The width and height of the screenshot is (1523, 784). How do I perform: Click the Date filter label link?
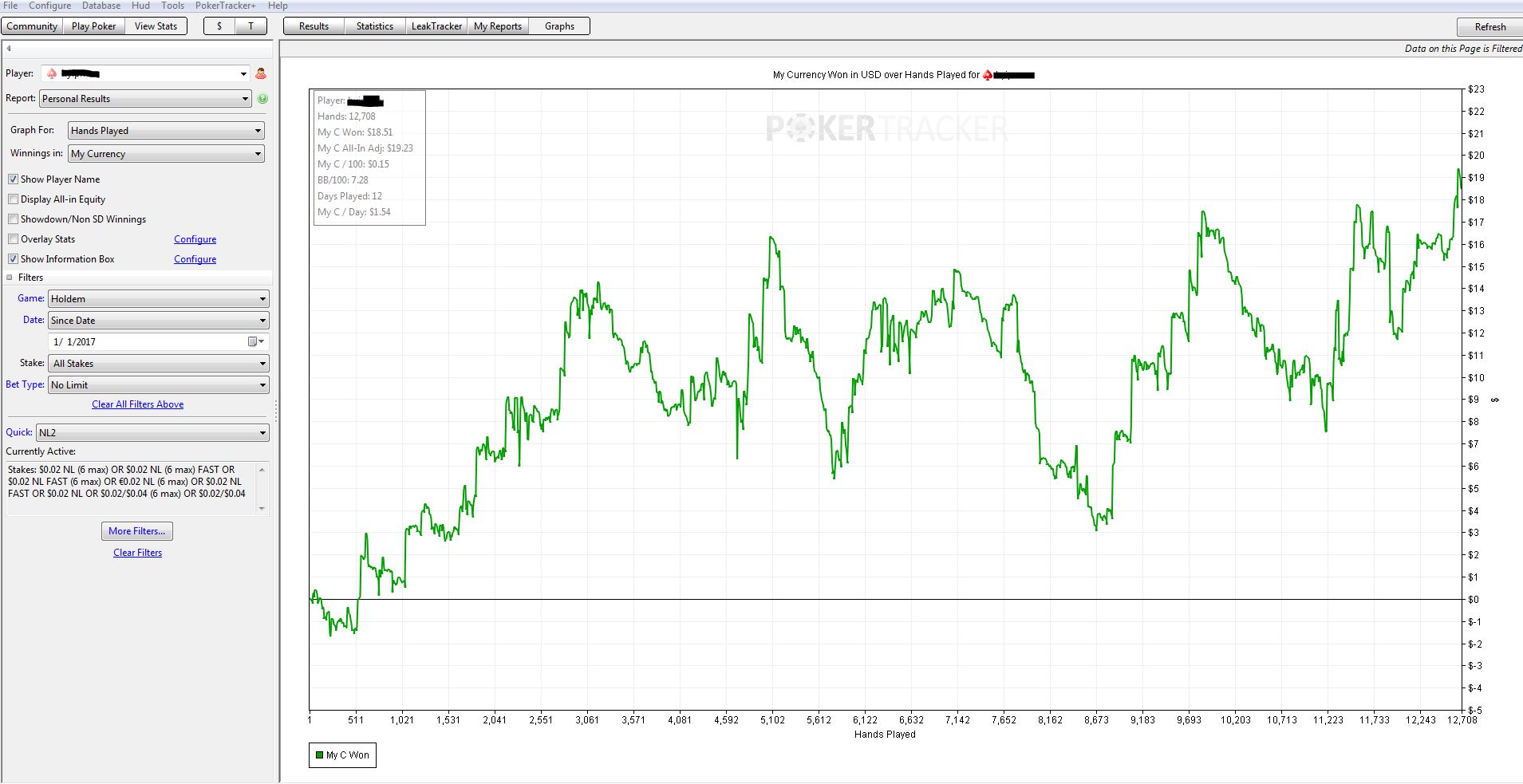[x=34, y=320]
